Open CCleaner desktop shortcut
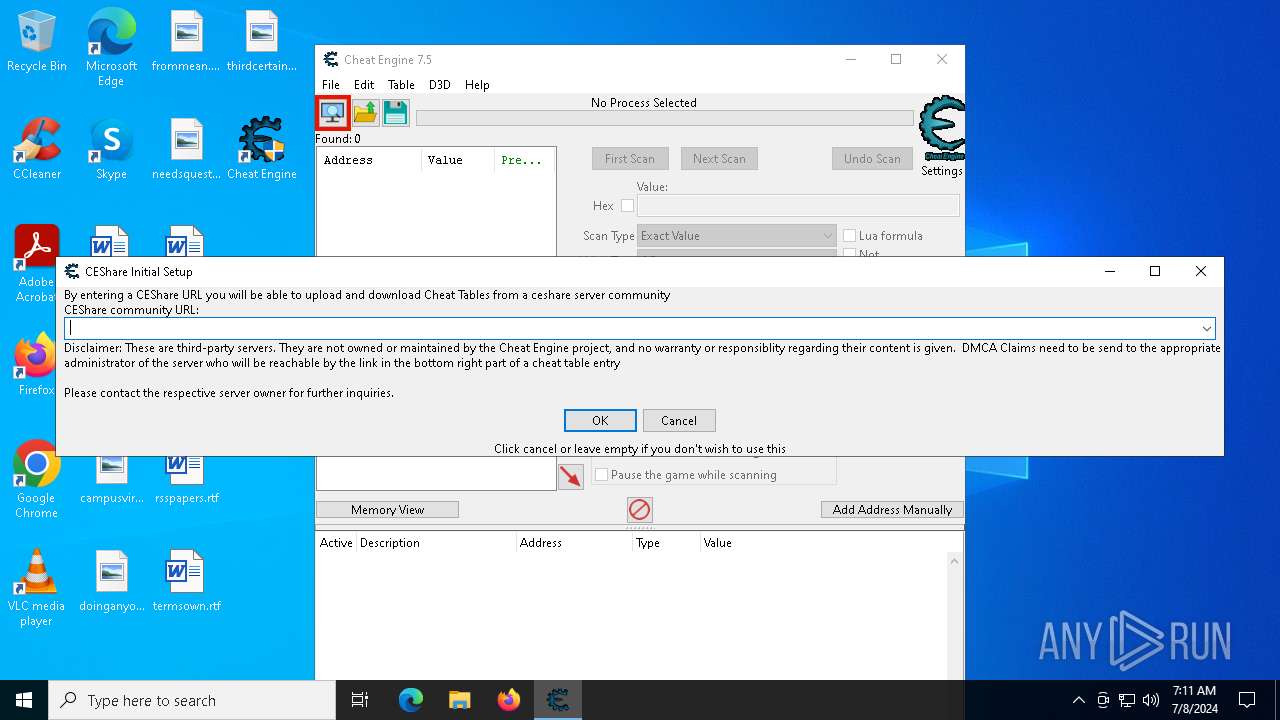1280x720 pixels. 37,150
